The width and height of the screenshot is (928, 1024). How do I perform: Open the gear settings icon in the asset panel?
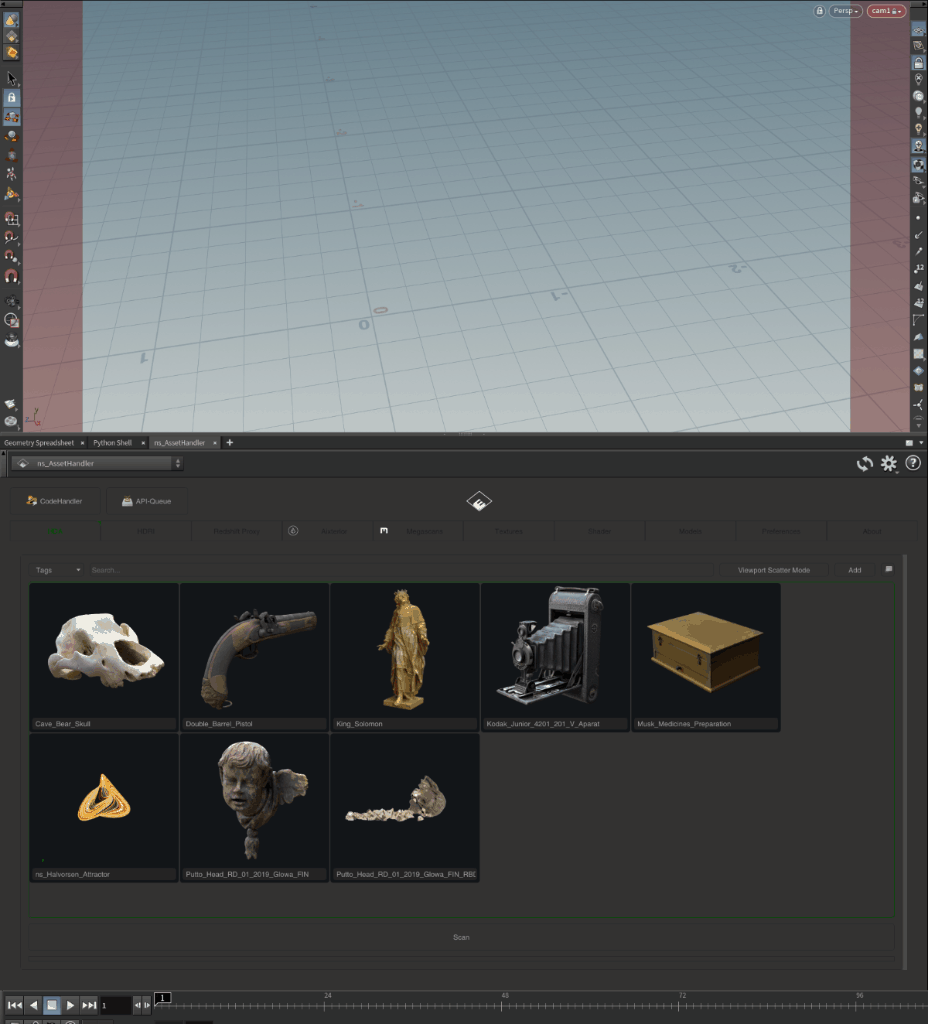(x=888, y=464)
